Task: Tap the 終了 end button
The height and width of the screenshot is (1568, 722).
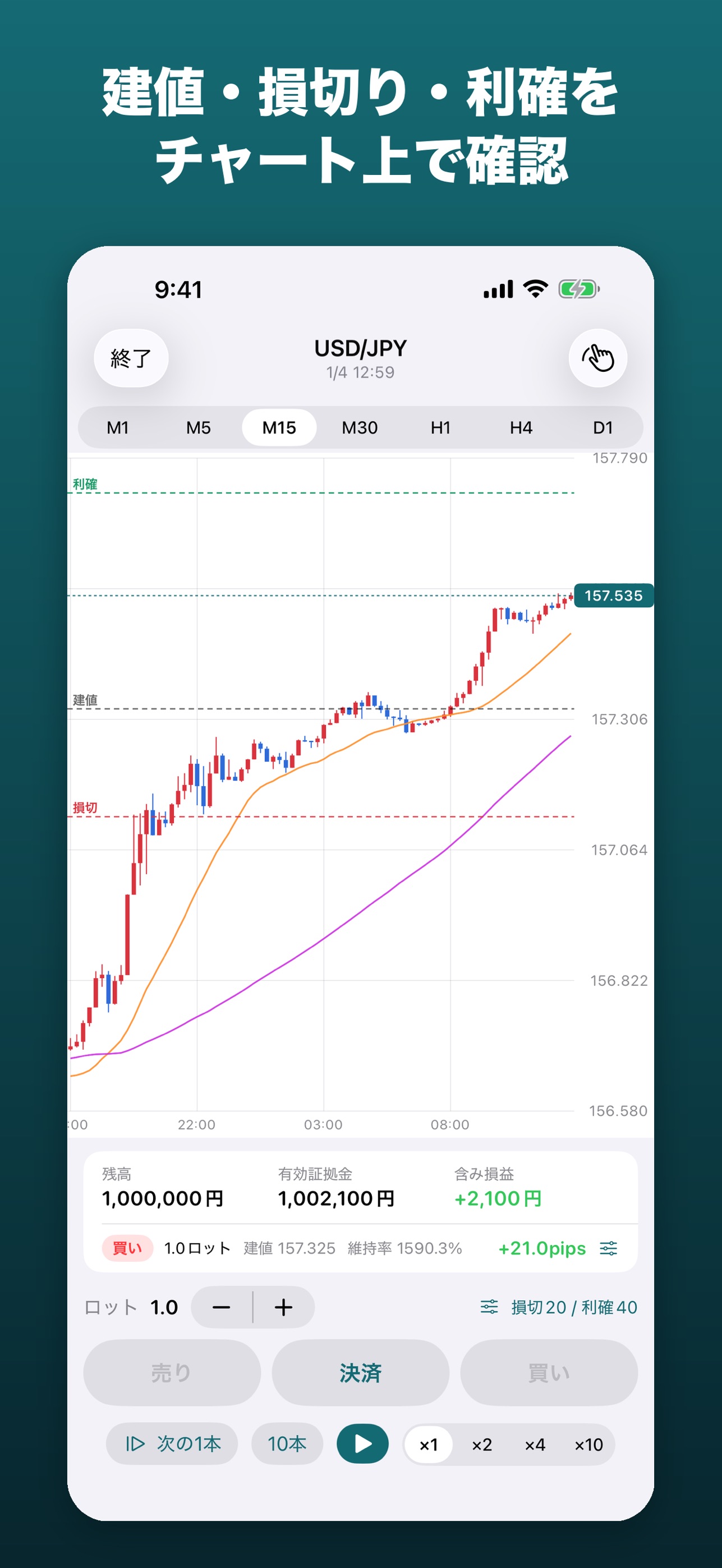Action: pyautogui.click(x=131, y=358)
